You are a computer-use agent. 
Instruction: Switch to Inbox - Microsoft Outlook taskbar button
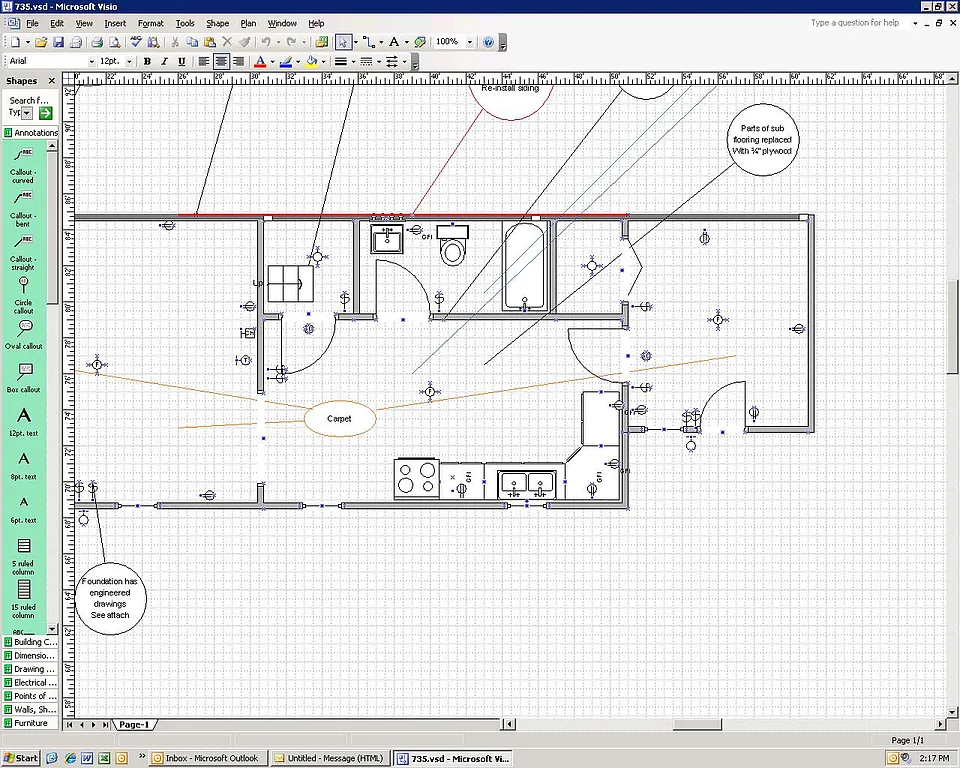coord(208,758)
